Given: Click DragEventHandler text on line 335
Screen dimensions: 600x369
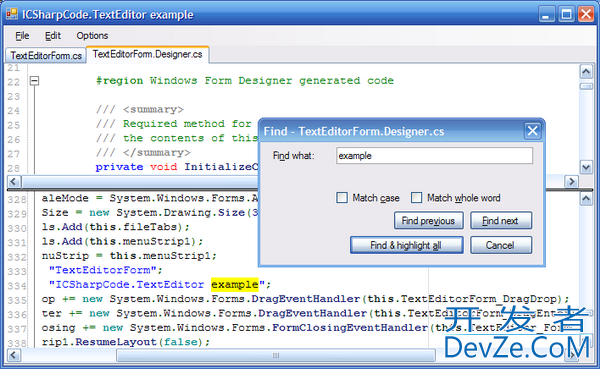Looking at the screenshot, I should 306,299.
